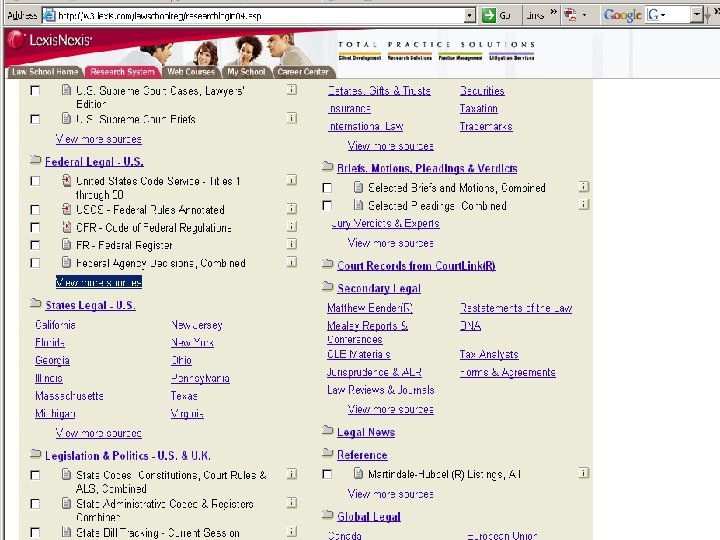Open info icon for United States Code Service
This screenshot has height=540, width=720.
click(x=292, y=180)
